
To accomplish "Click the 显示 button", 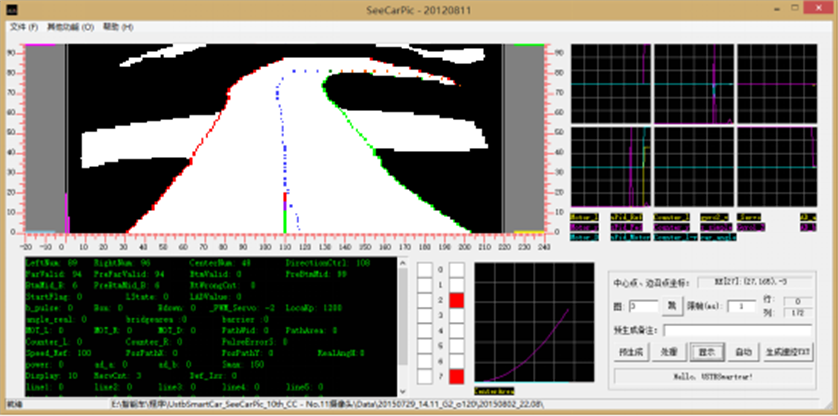I will pos(707,352).
